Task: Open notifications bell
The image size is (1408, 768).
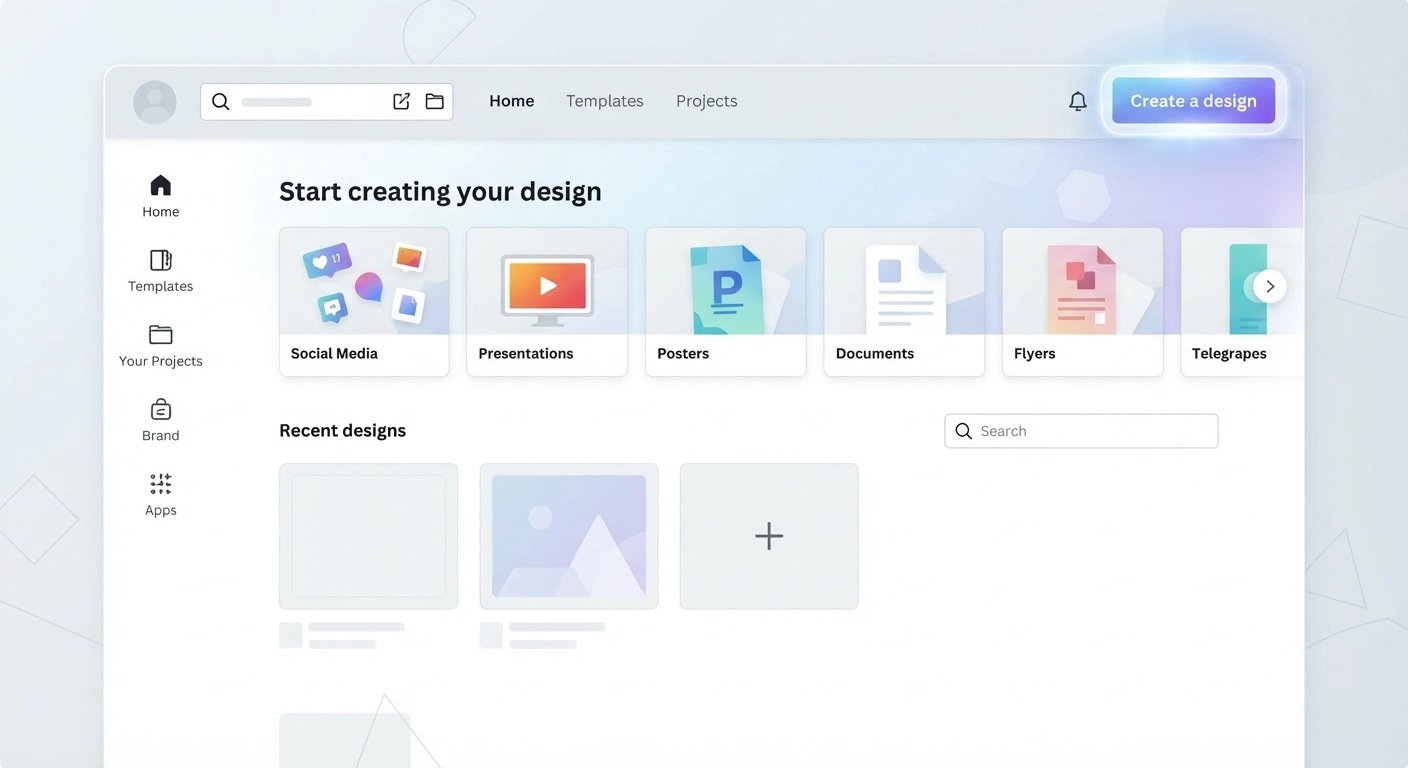Action: click(x=1078, y=101)
